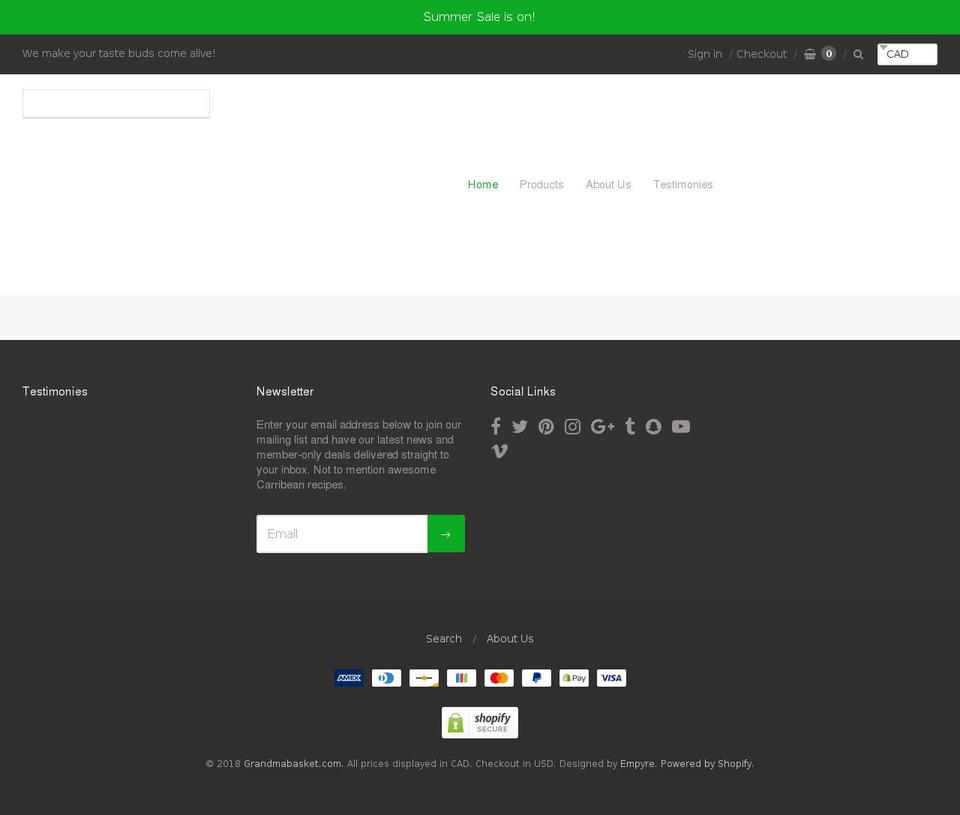Click the Diners Club payment icon

(386, 678)
